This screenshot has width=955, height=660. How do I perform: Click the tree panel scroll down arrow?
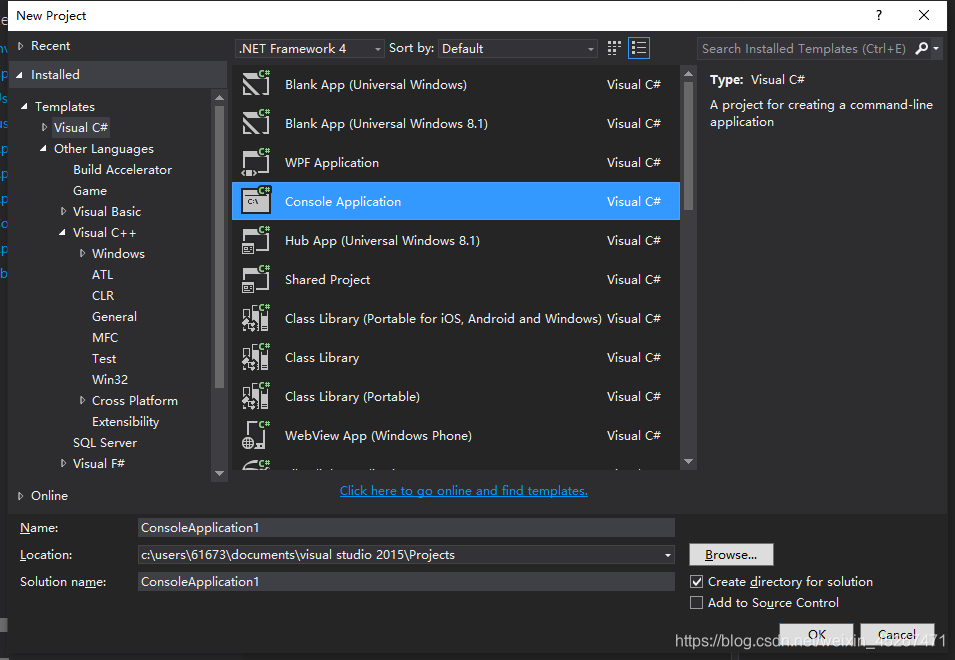(x=219, y=474)
